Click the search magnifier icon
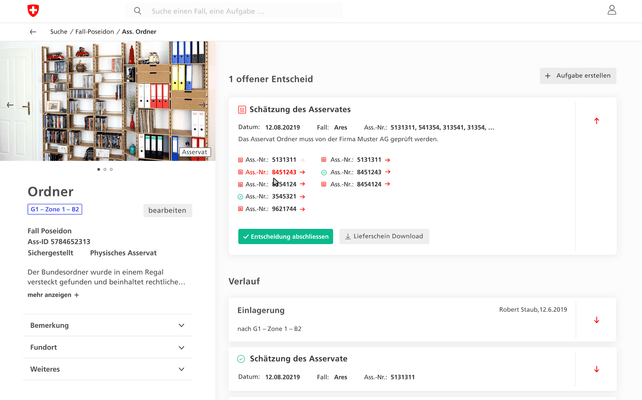This screenshot has width=642, height=400. pyautogui.click(x=137, y=11)
